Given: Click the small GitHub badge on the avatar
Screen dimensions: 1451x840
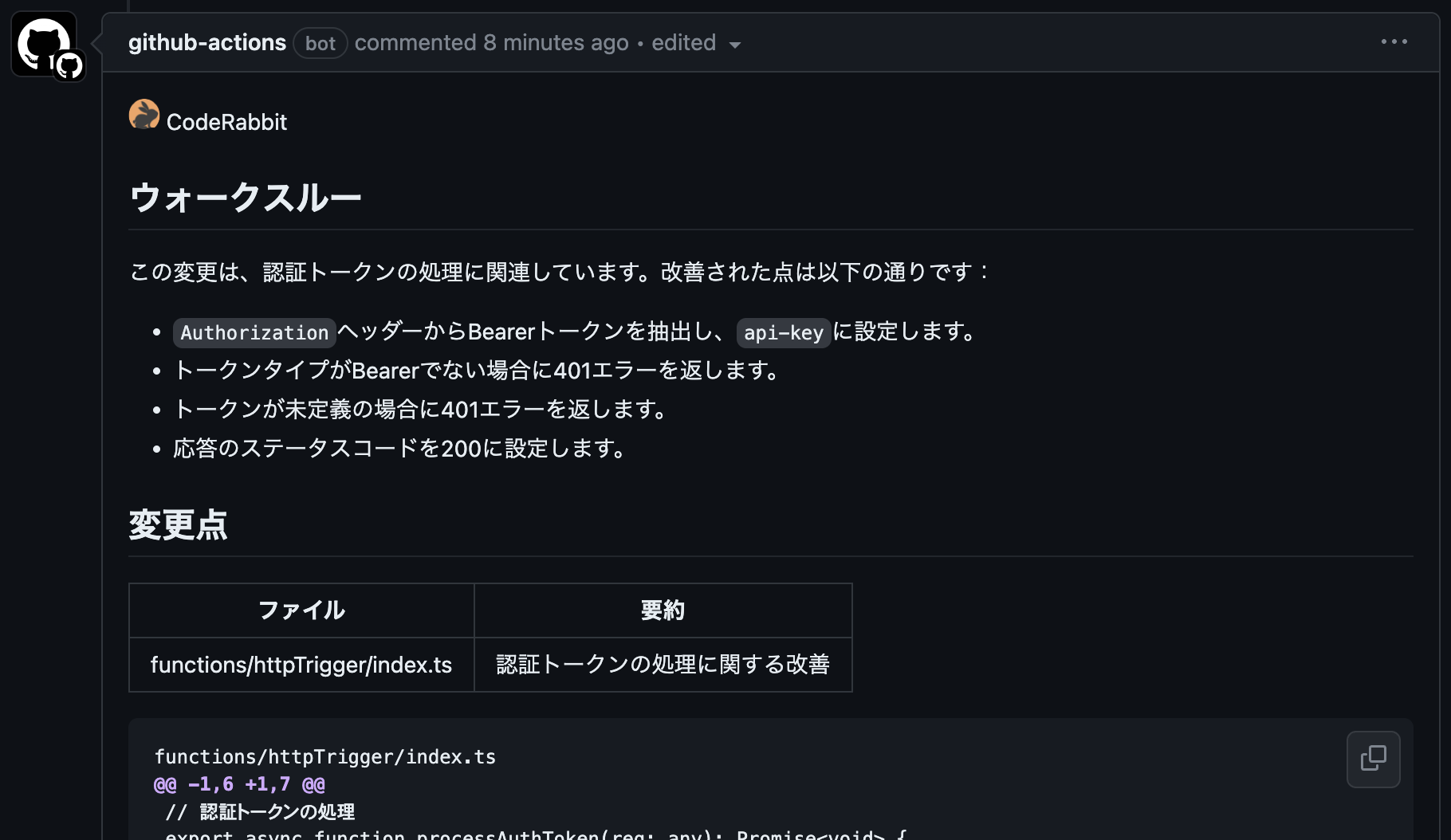Looking at the screenshot, I should pyautogui.click(x=69, y=65).
